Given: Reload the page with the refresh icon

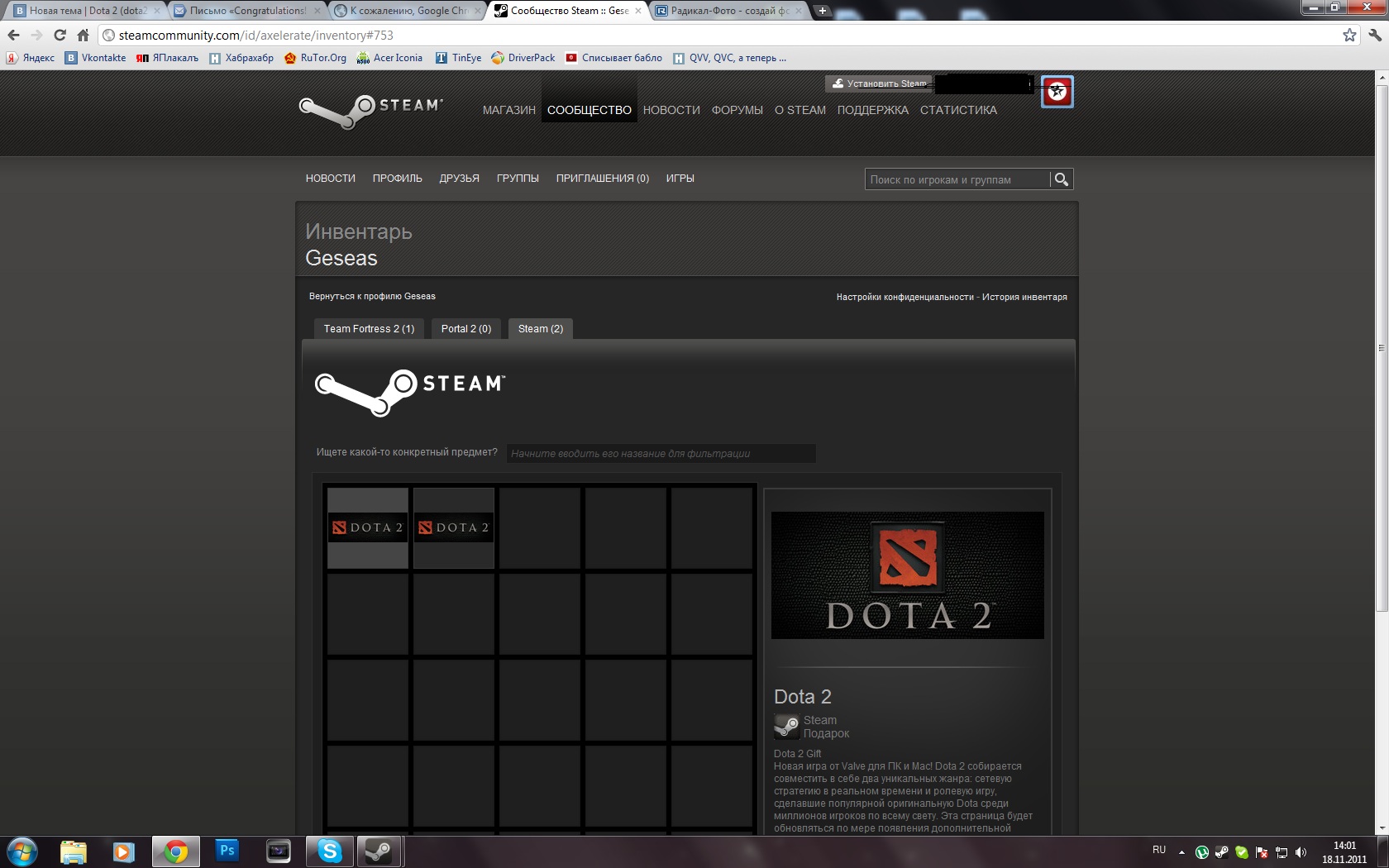Looking at the screenshot, I should click(x=60, y=35).
